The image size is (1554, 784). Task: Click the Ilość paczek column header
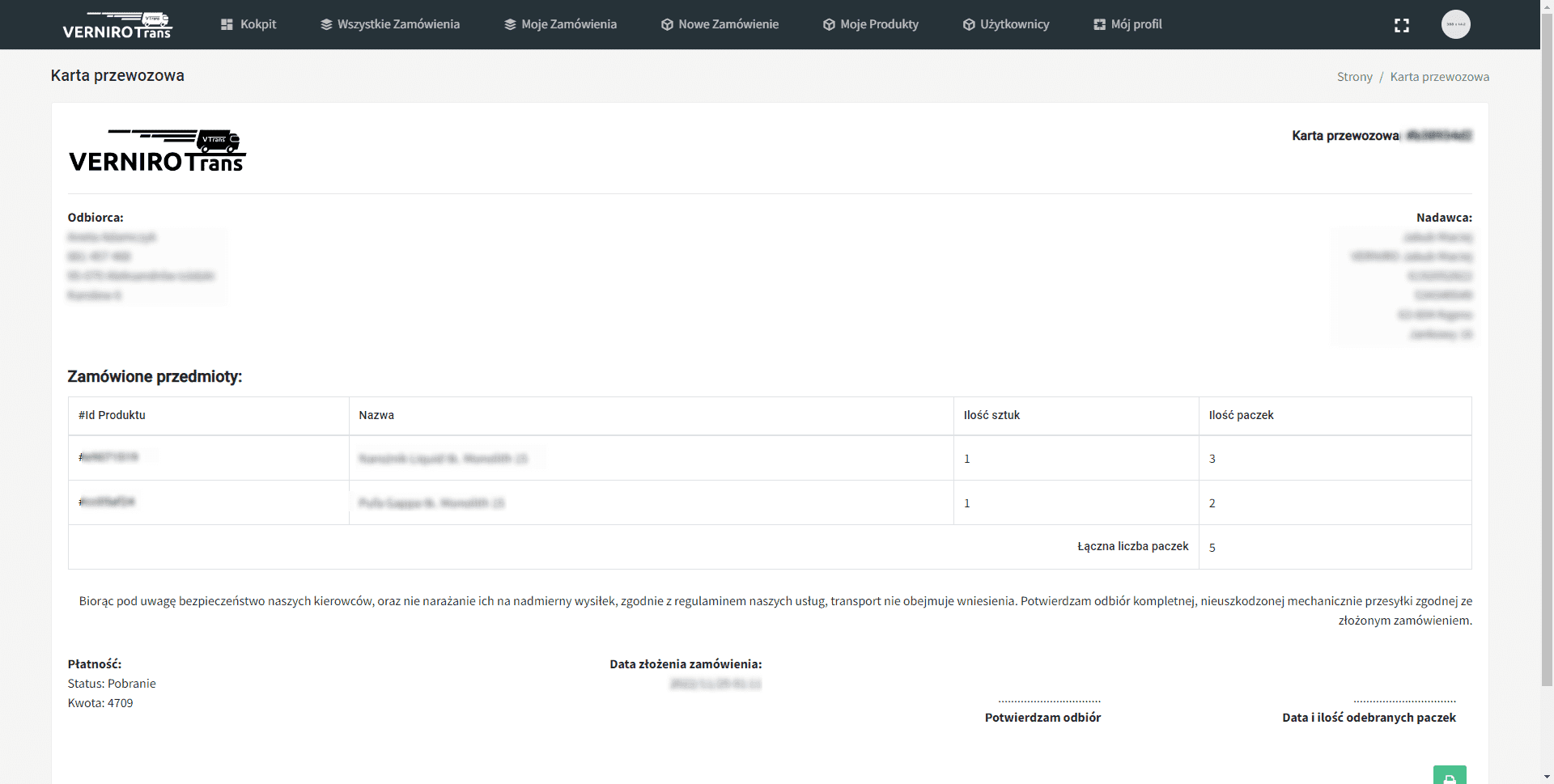point(1241,415)
